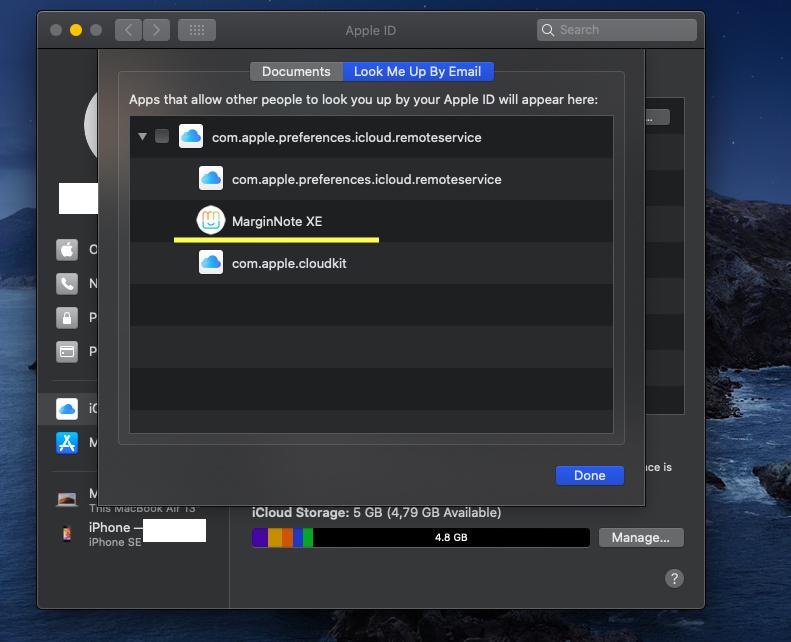Open the payment card sidebar icon
This screenshot has width=791, height=642.
point(67,352)
